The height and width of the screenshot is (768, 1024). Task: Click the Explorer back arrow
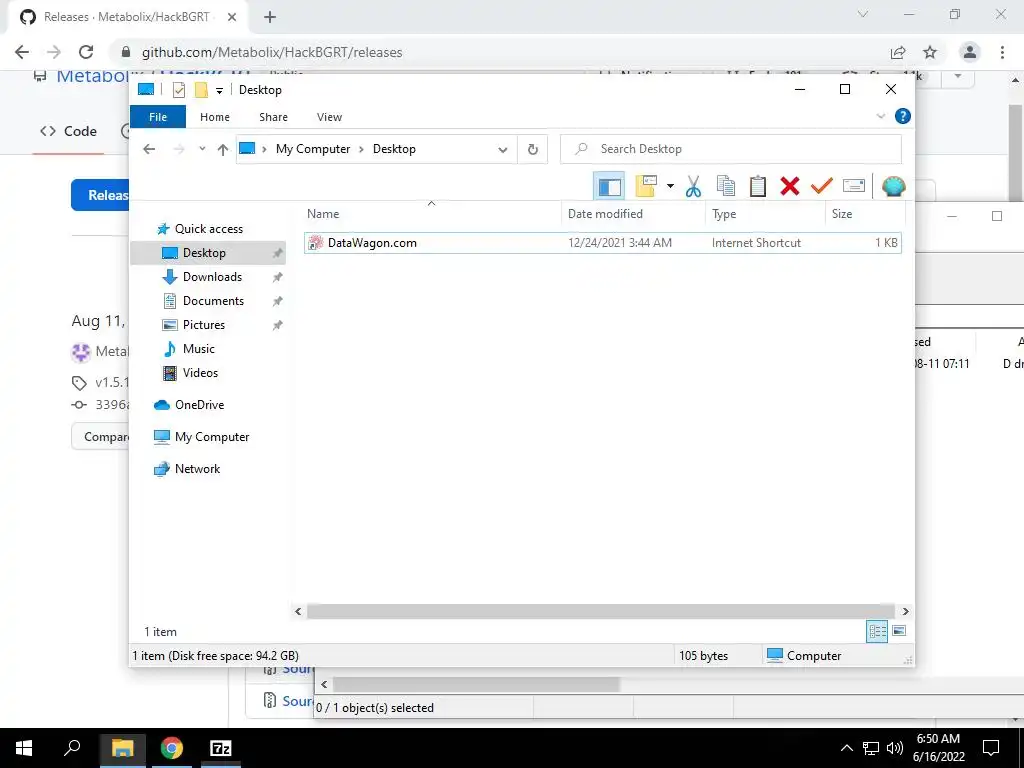tap(149, 149)
